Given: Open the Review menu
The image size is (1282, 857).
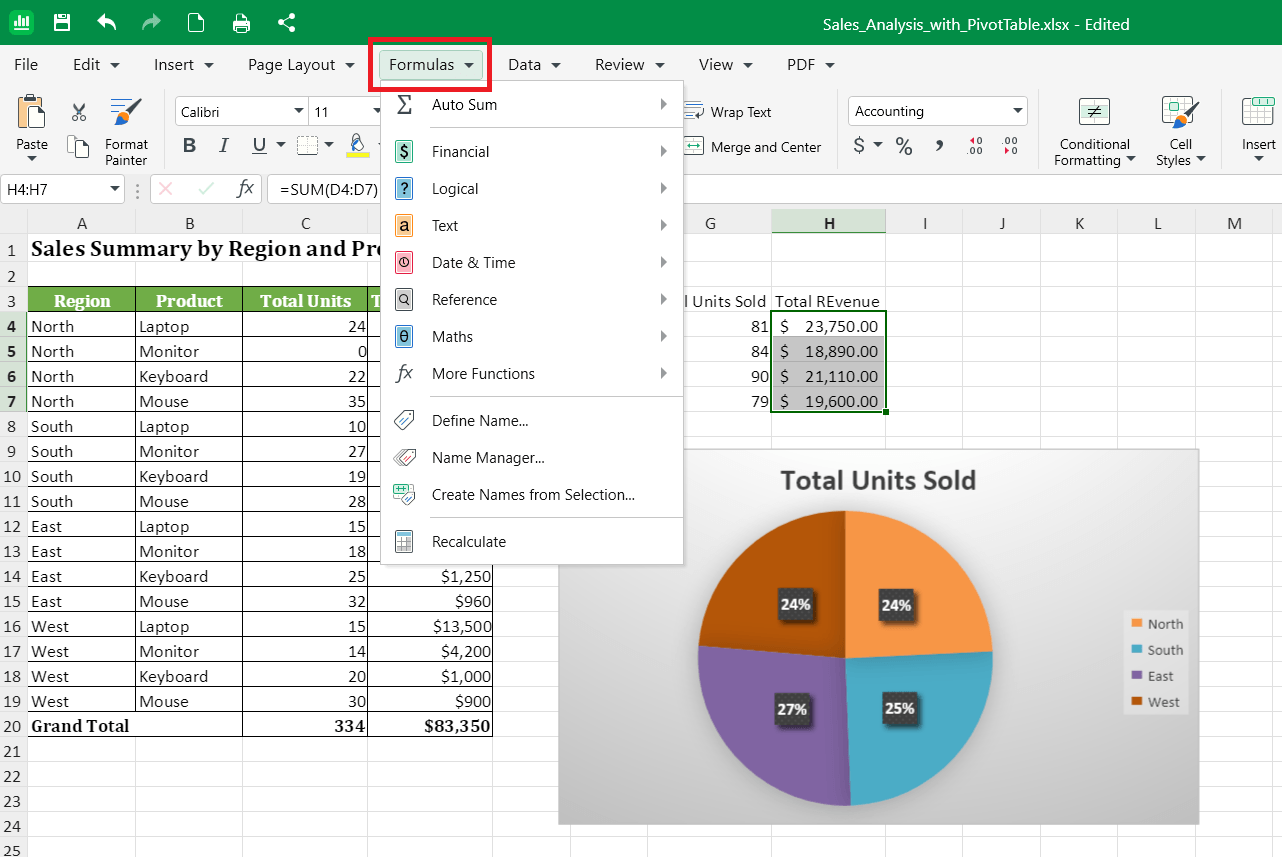Looking at the screenshot, I should pos(629,64).
